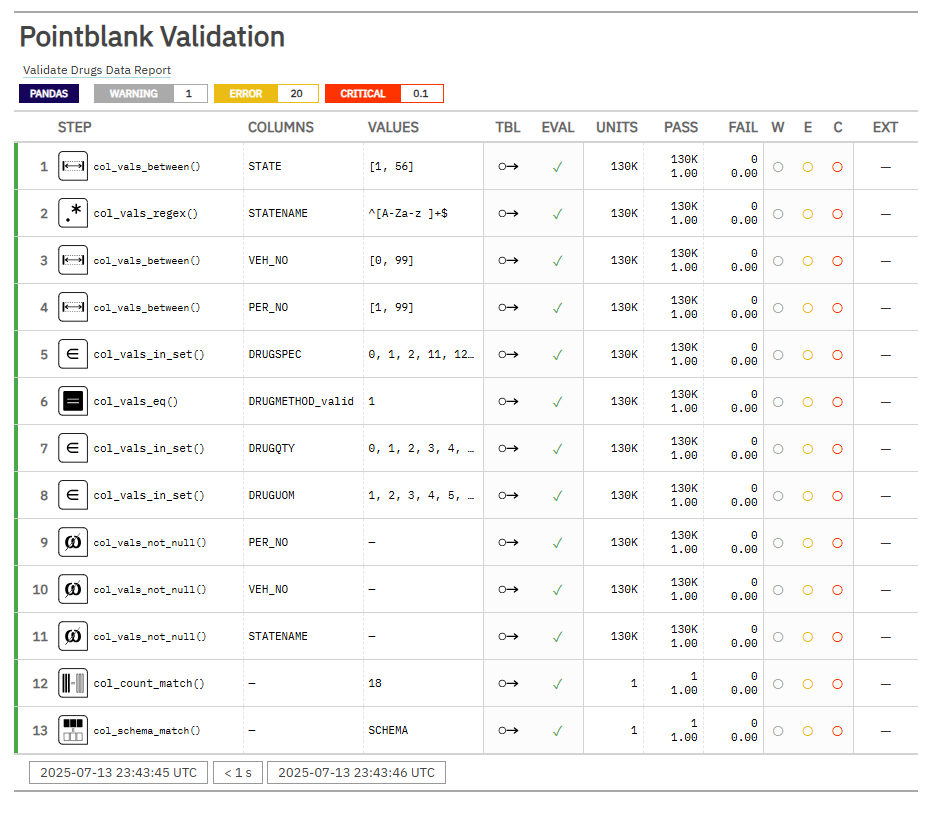Click the critical circle in step 3
Image resolution: width=930 pixels, height=816 pixels.
(x=837, y=261)
